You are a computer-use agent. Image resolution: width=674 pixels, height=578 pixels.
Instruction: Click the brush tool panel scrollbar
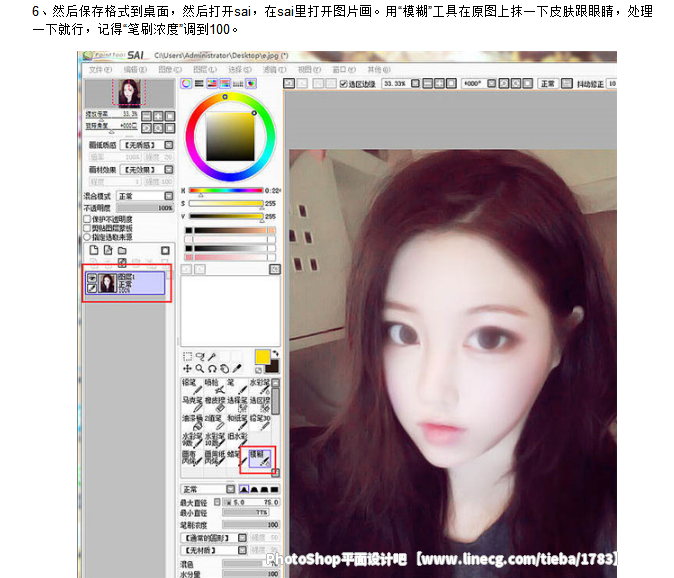276,401
